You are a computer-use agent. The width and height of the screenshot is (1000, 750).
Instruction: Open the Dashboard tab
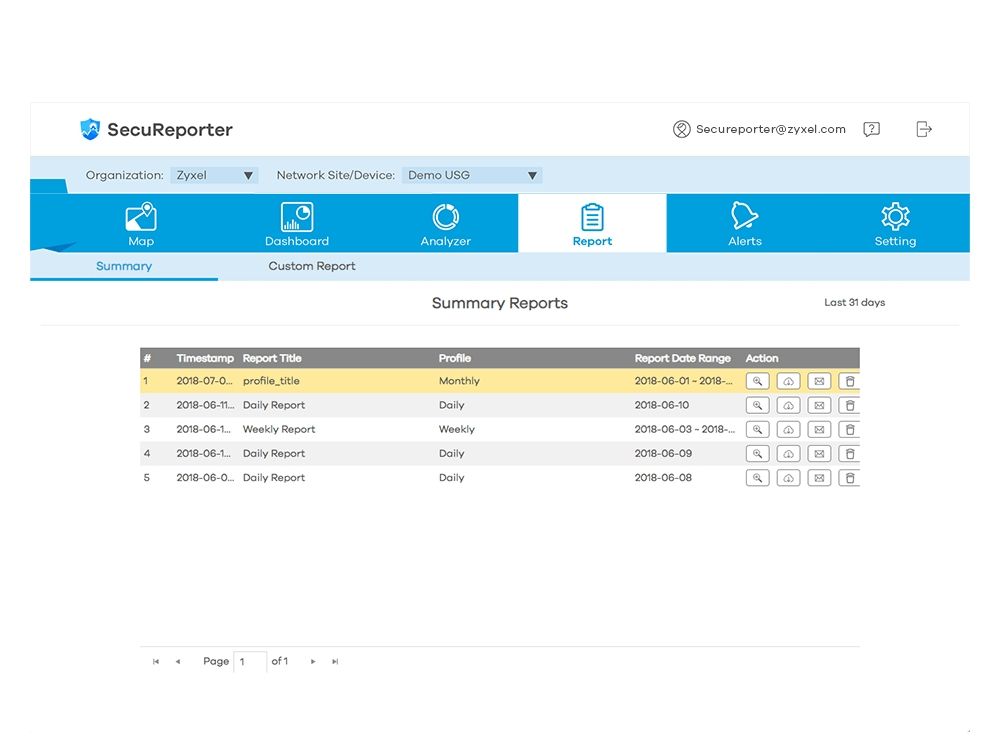pyautogui.click(x=297, y=224)
